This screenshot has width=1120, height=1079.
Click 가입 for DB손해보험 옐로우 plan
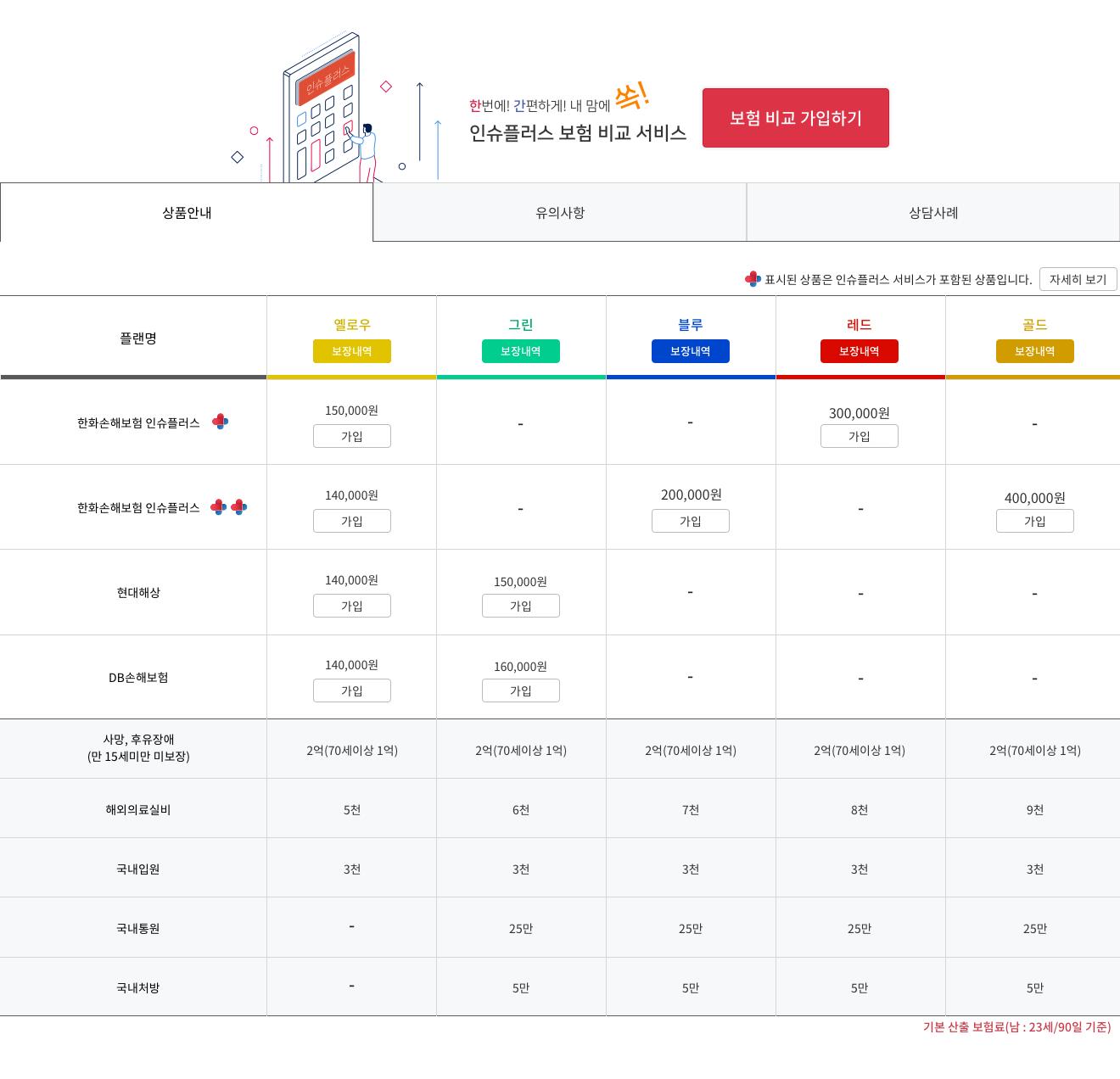352,690
